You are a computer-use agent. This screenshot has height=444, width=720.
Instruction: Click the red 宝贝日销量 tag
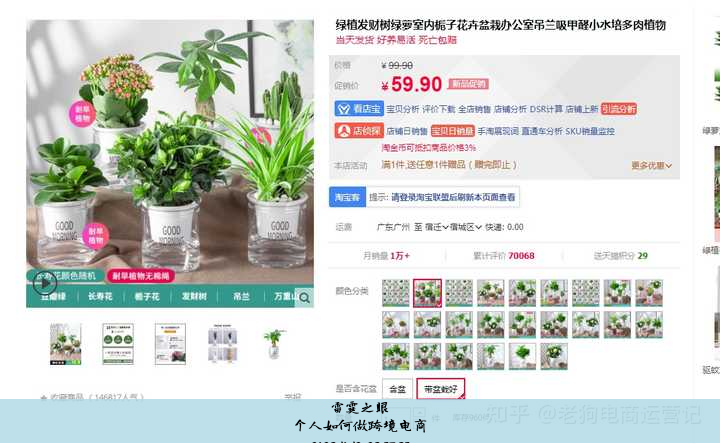click(x=452, y=131)
